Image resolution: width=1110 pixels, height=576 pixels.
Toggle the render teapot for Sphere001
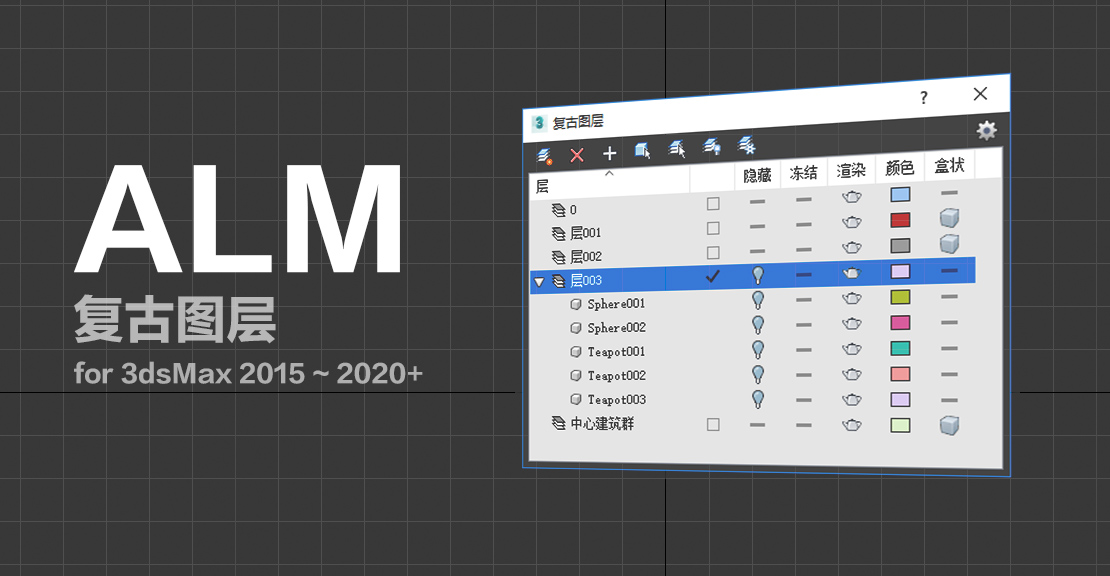point(852,299)
